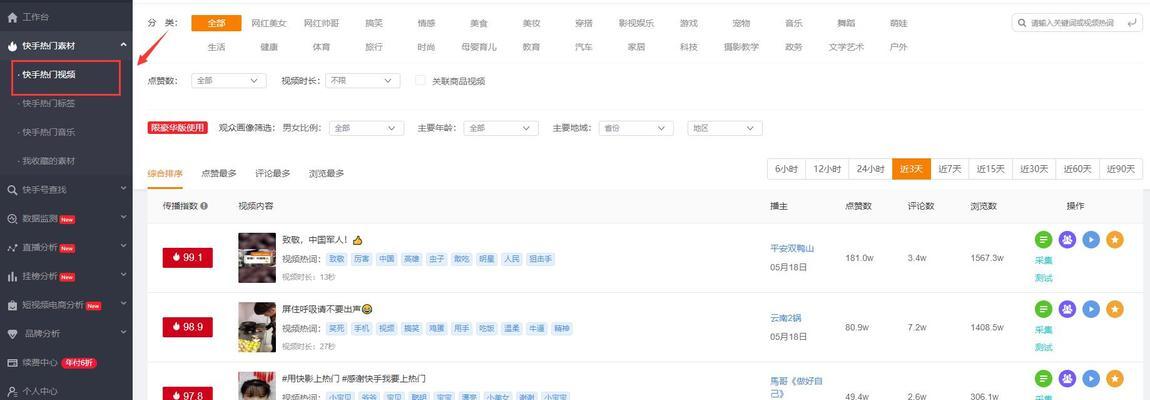Collapse the 快手热门素材 sidebar section
This screenshot has height=400, width=1150.
tap(123, 45)
